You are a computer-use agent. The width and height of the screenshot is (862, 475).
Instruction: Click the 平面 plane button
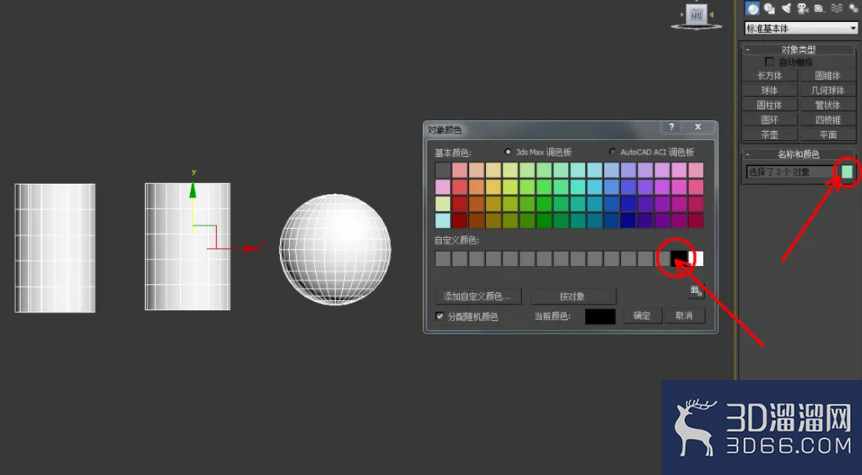coord(827,135)
